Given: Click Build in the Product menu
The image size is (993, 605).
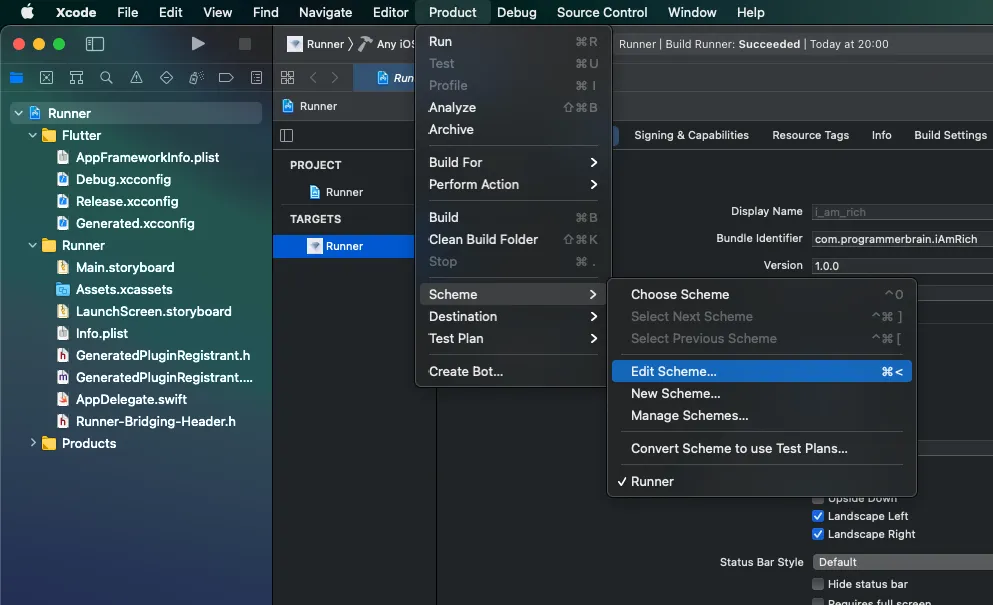Looking at the screenshot, I should point(513,217).
